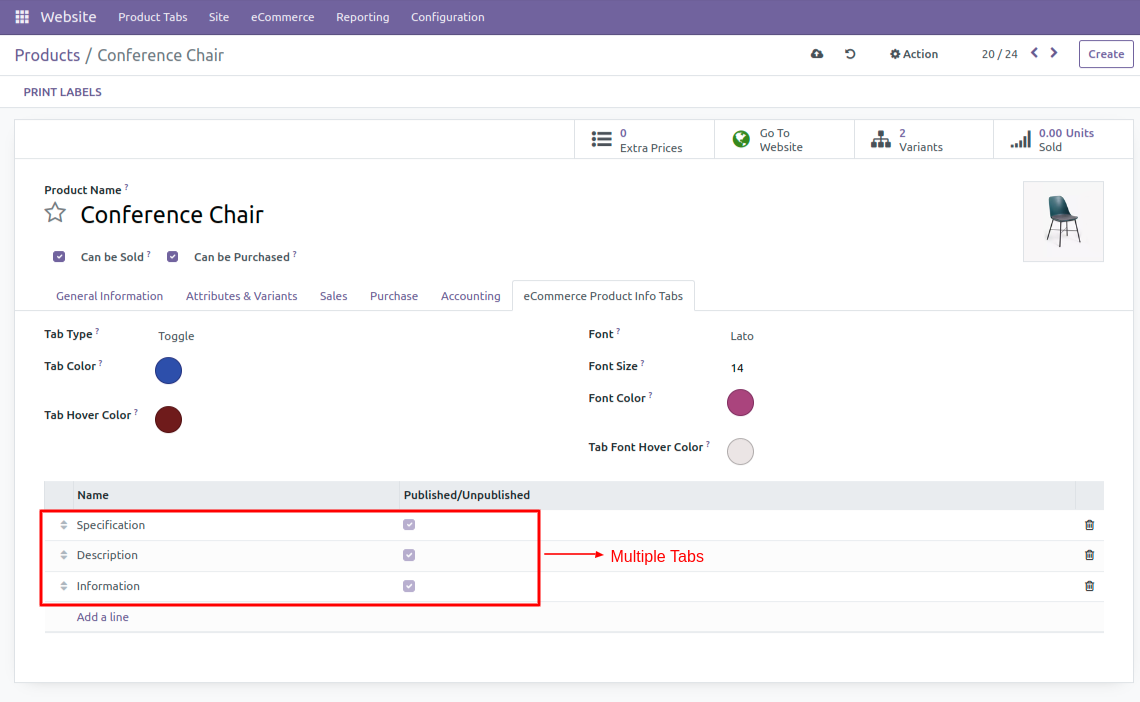
Task: Open the Font selection Lato
Action: (x=742, y=336)
